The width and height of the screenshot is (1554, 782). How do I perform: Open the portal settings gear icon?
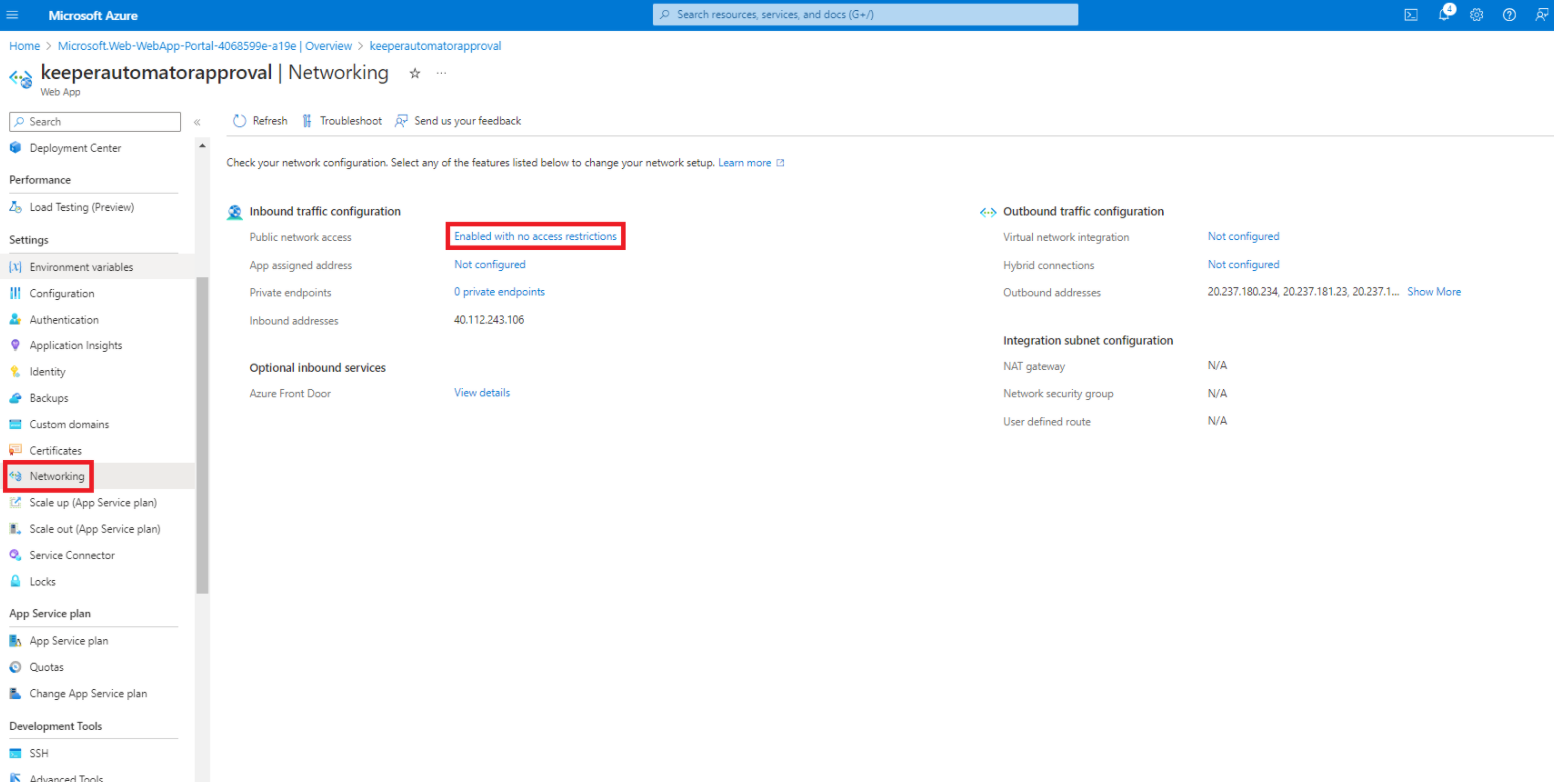pyautogui.click(x=1476, y=15)
